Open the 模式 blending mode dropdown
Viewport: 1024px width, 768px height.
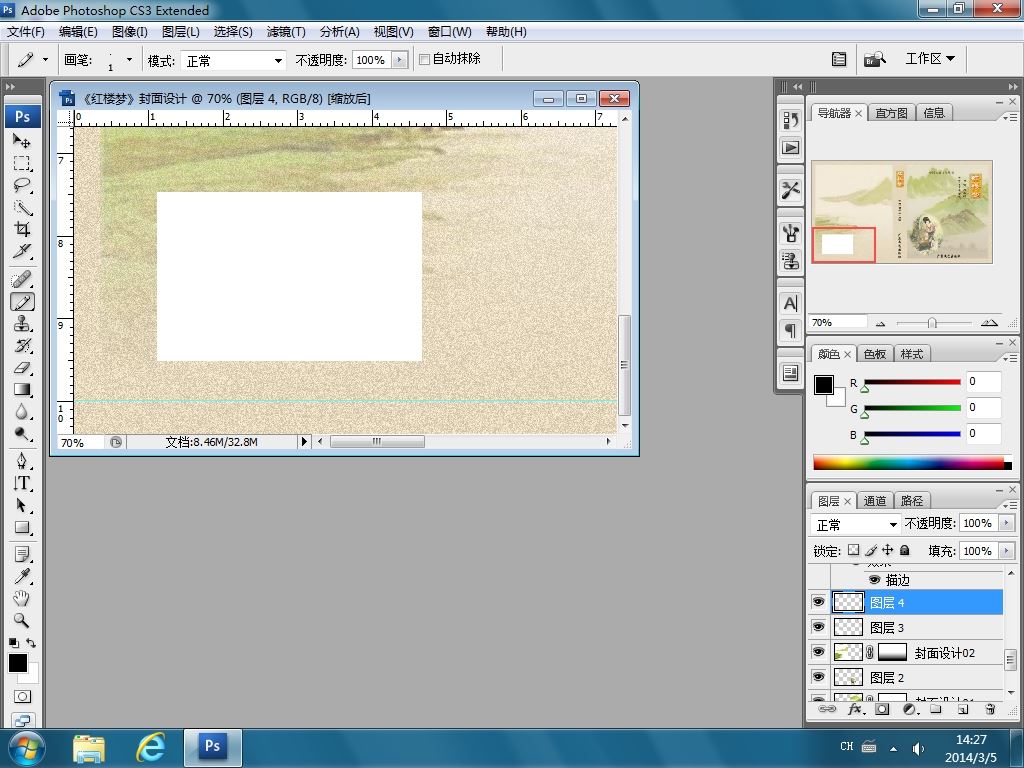234,61
